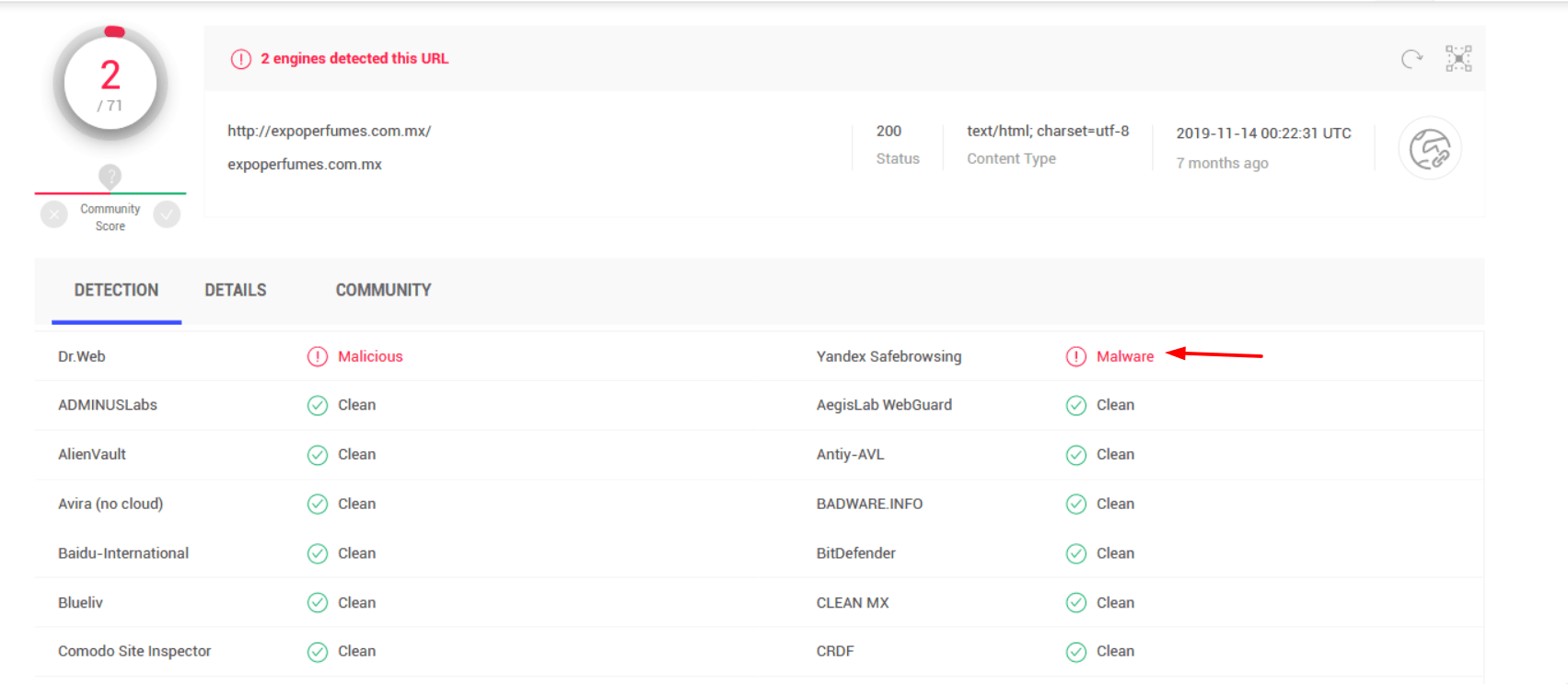1568x684 pixels.
Task: Click Avira clean checkmark icon
Action: (x=318, y=504)
